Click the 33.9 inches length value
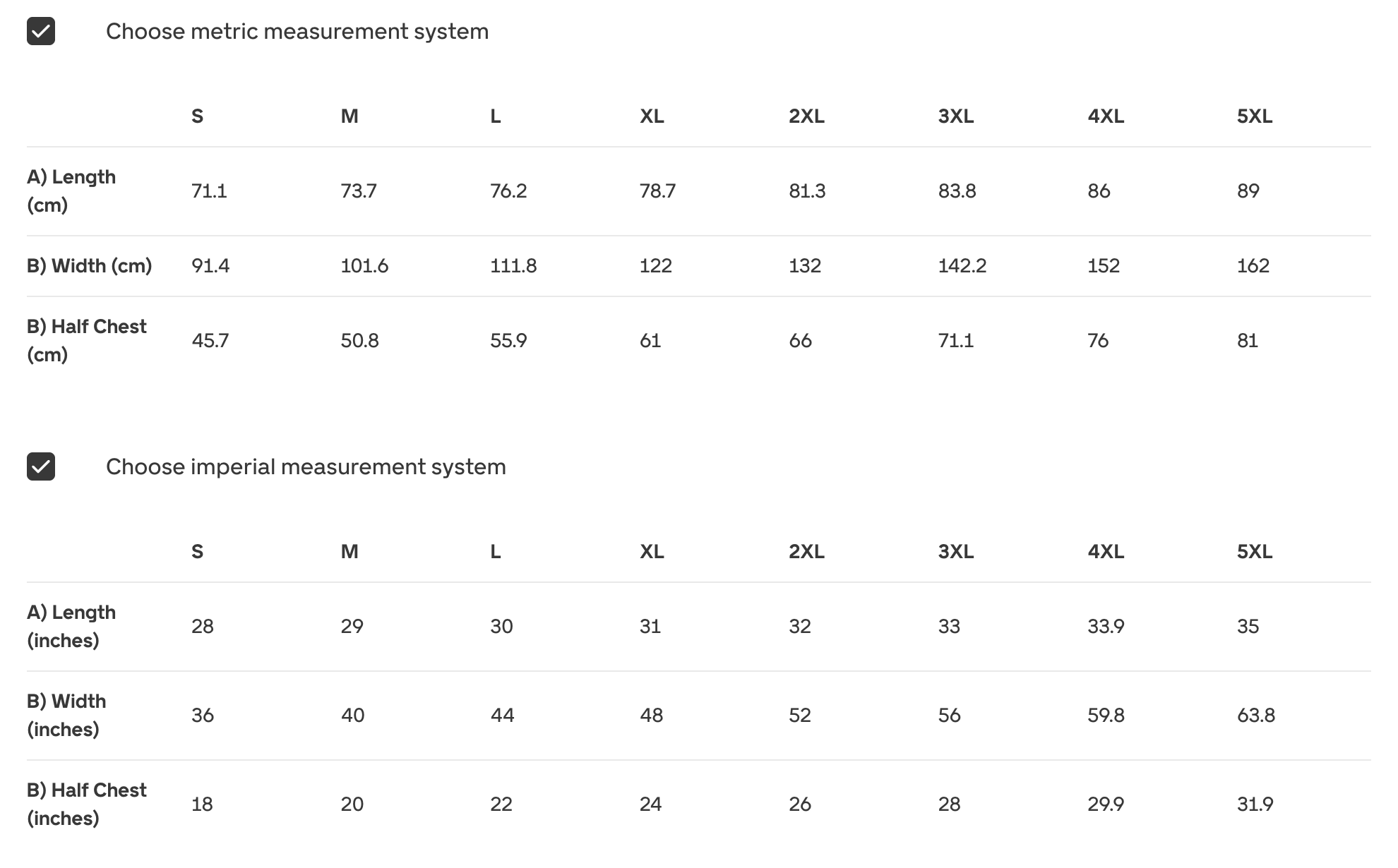Screen dimensions: 1398x868 (1106, 626)
